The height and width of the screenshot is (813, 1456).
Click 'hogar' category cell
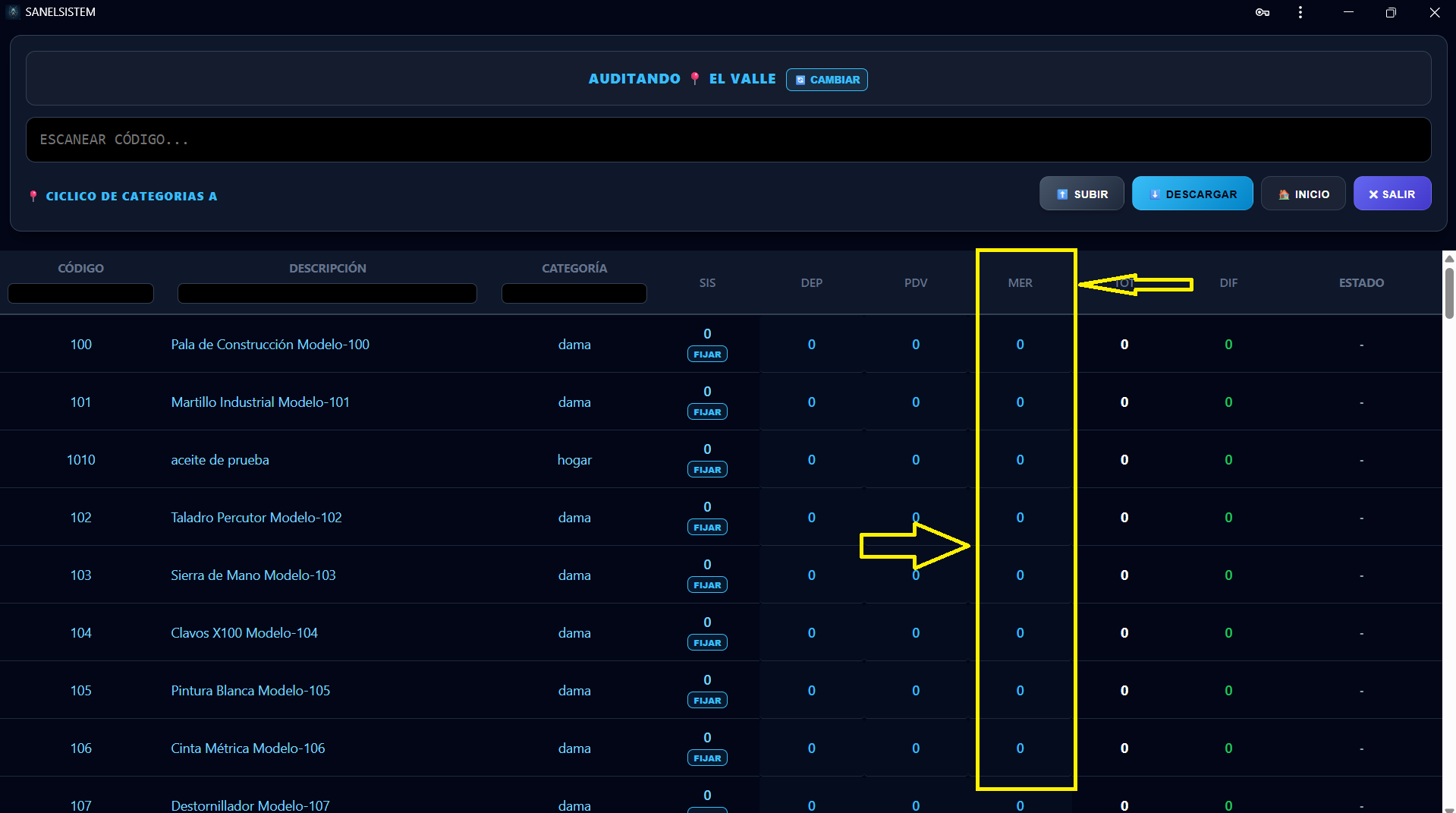(x=574, y=460)
